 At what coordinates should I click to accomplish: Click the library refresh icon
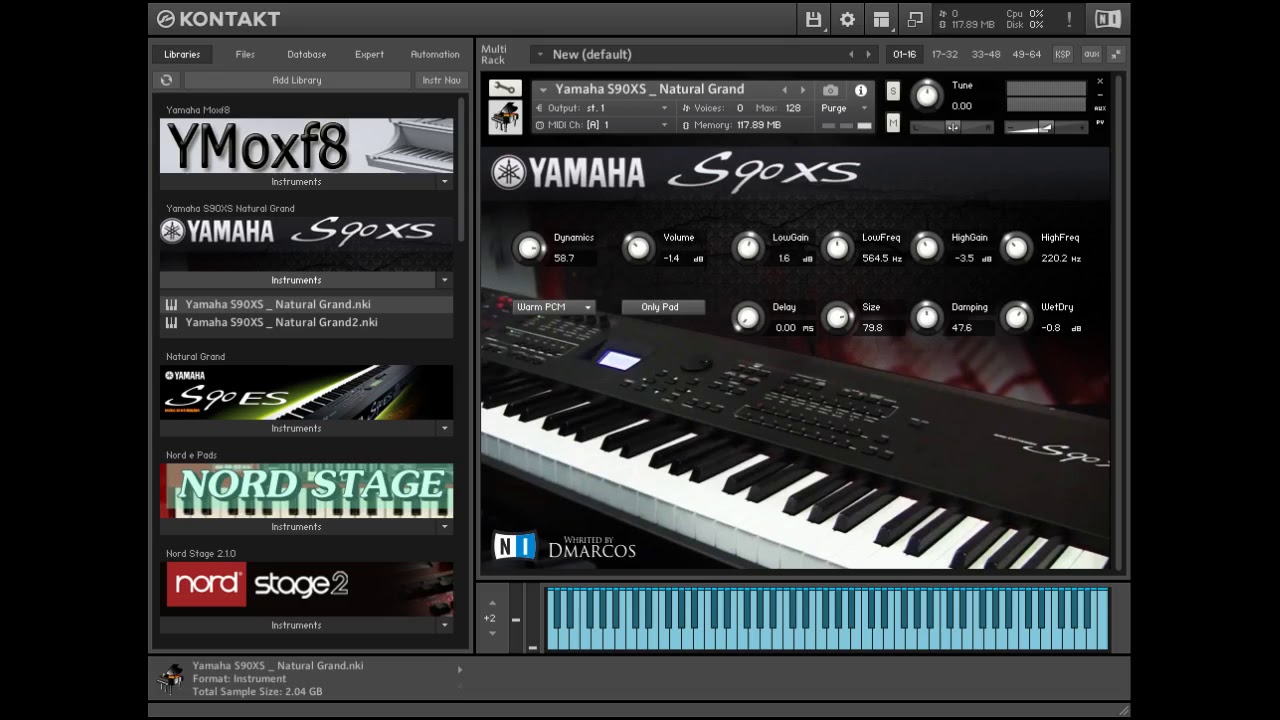[x=166, y=80]
